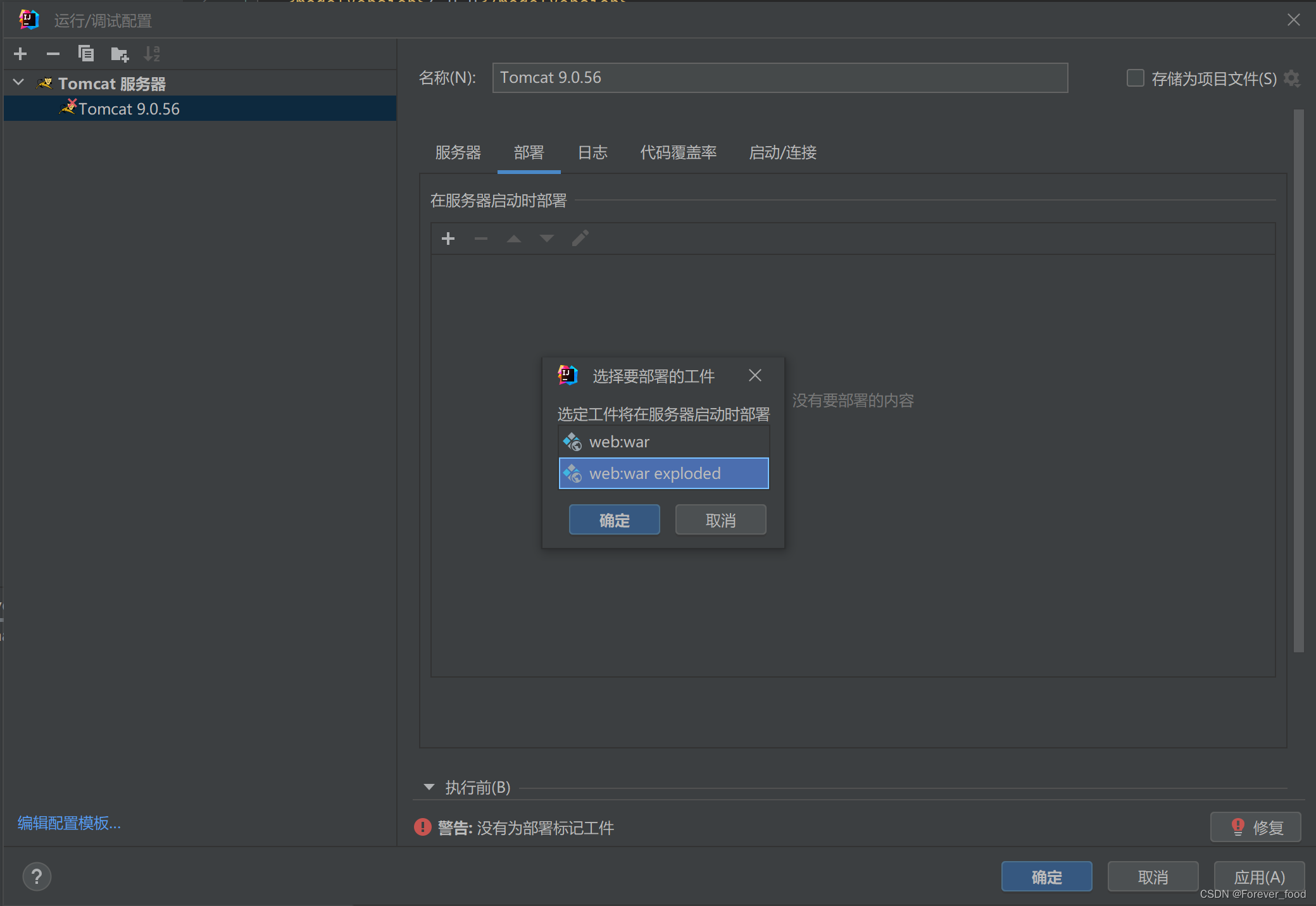Click the web:war exploded artifact icon
Screen dimensions: 1316x906
(x=572, y=473)
